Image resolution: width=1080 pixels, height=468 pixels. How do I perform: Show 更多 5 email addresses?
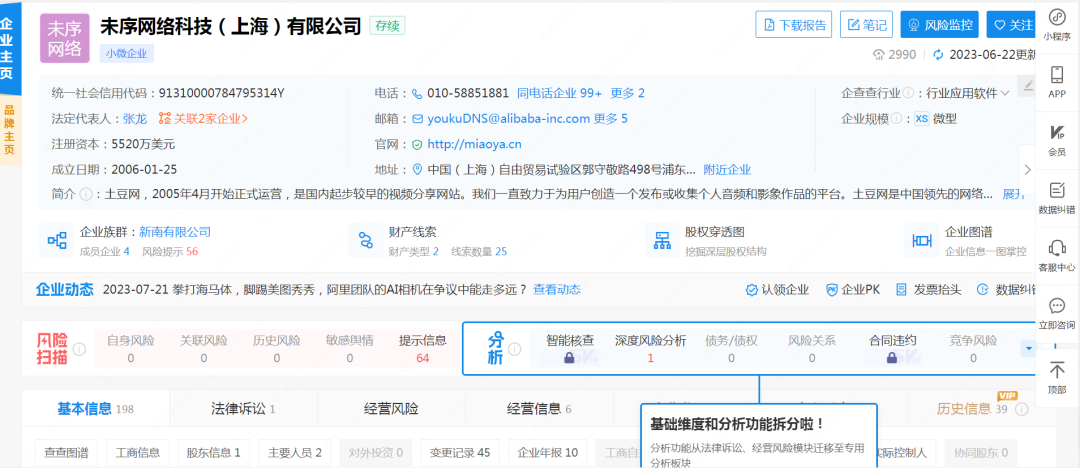pos(611,119)
